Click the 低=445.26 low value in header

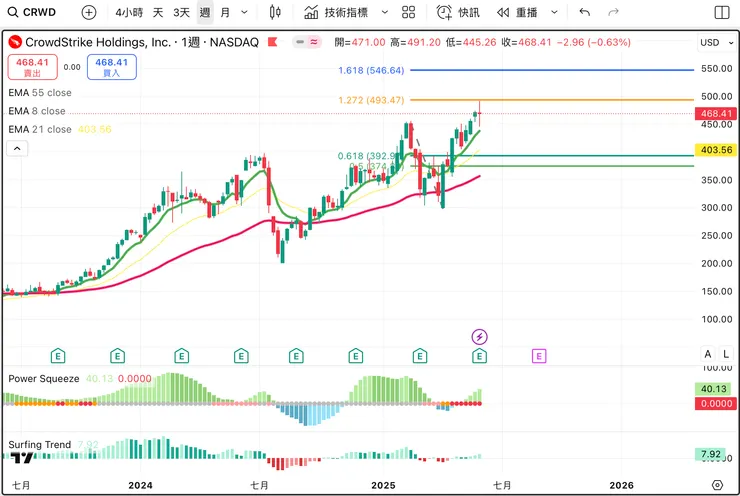(x=471, y=42)
